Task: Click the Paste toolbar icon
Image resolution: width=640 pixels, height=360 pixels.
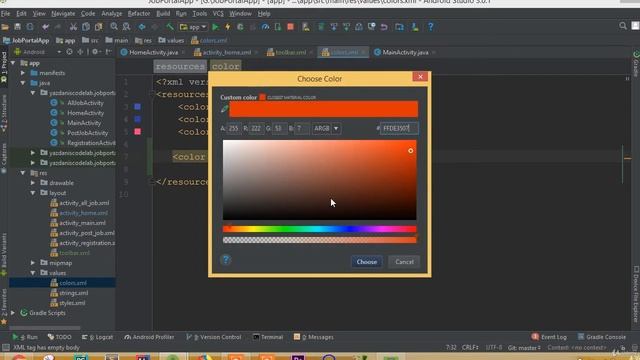Action: [x=98, y=27]
